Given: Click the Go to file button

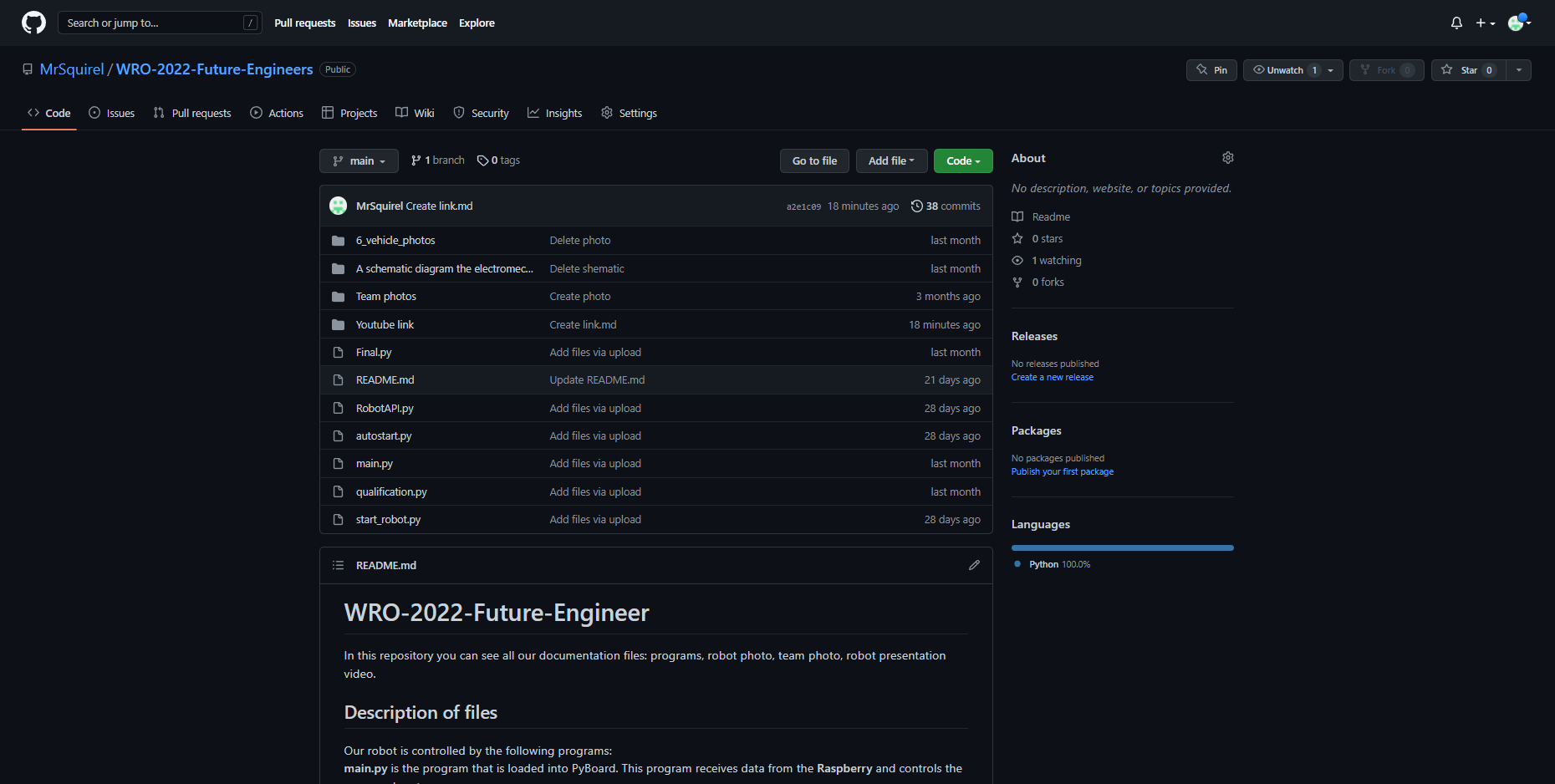Looking at the screenshot, I should coord(813,160).
